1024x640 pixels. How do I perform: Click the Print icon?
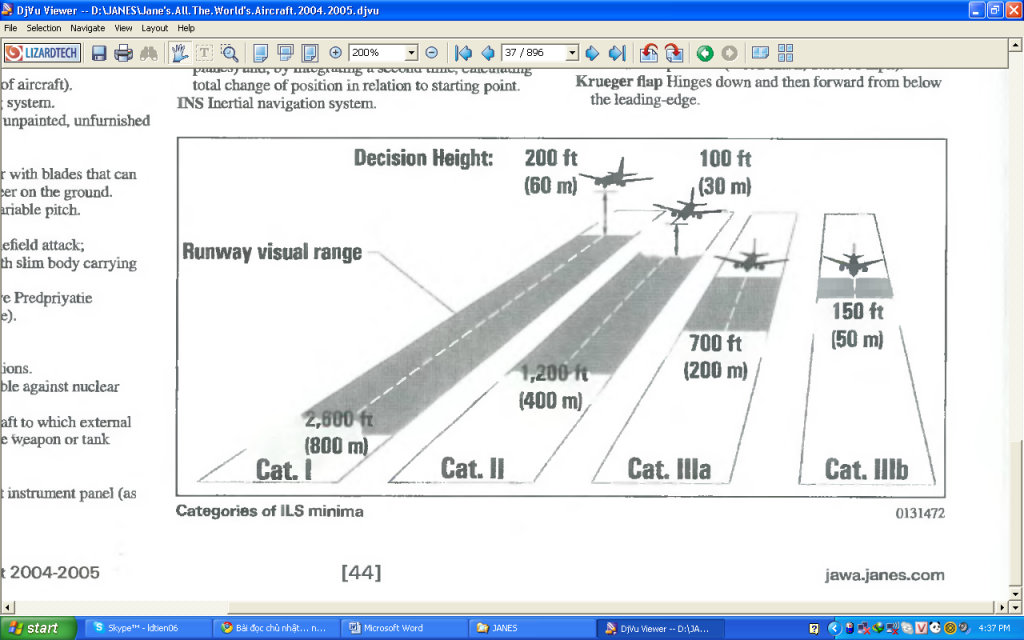pos(124,53)
